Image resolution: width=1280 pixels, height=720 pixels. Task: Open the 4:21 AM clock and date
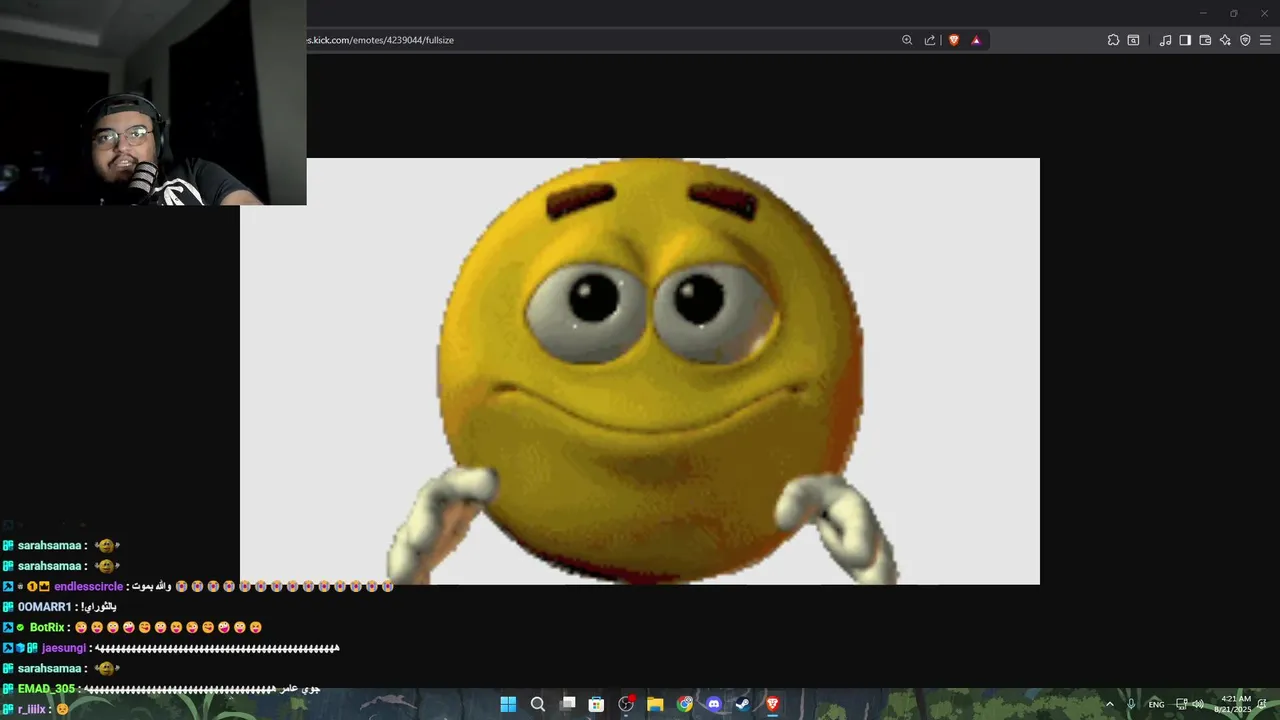pyautogui.click(x=1233, y=704)
